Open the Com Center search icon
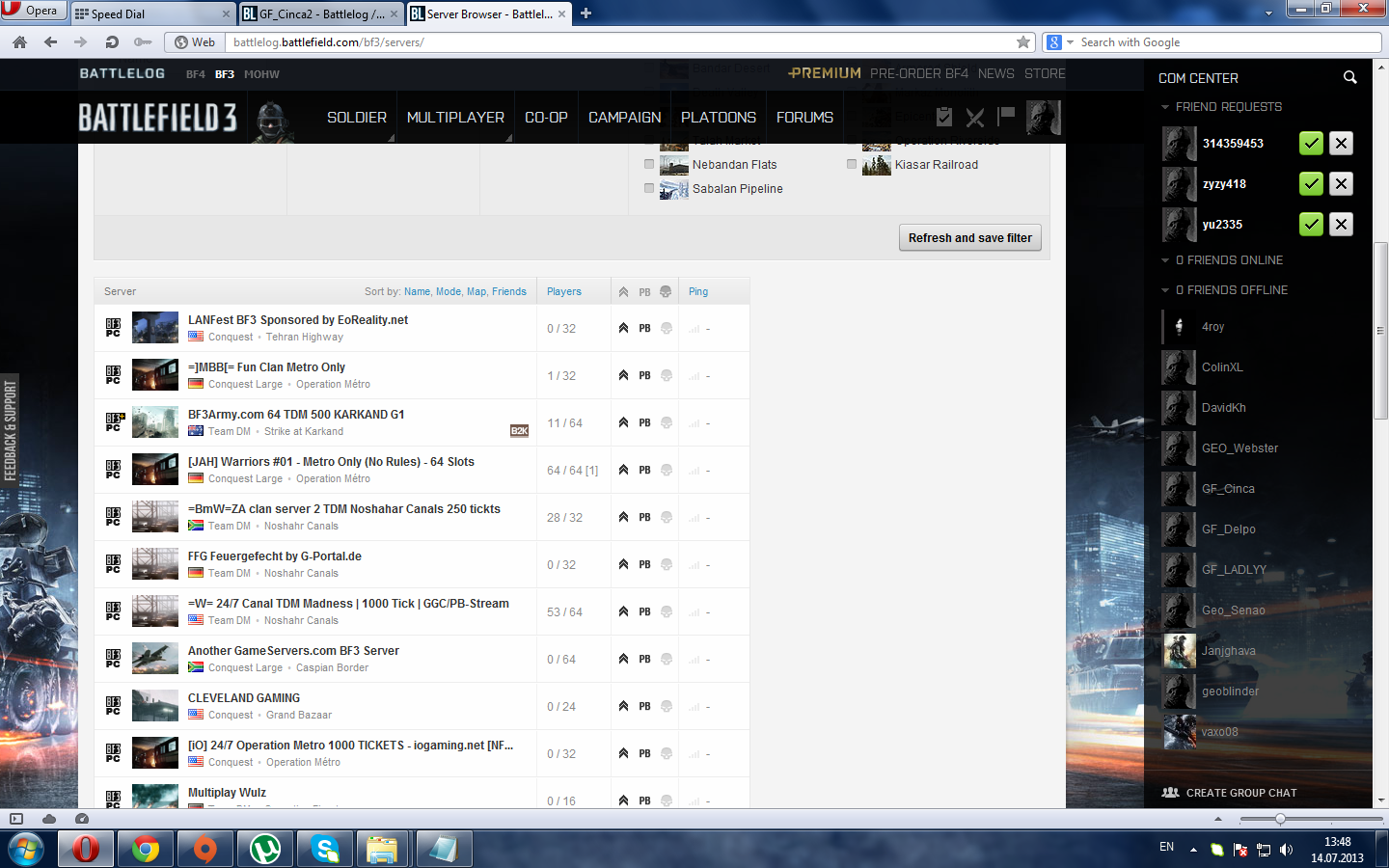The width and height of the screenshot is (1389, 868). point(1350,77)
